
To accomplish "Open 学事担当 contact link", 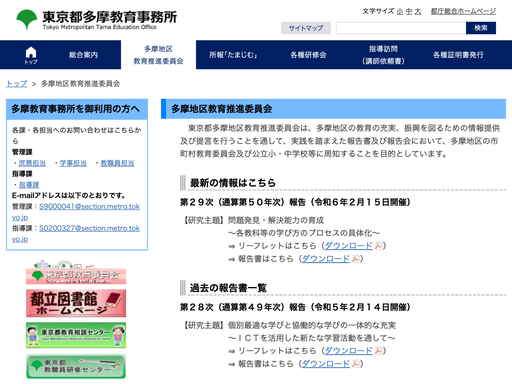I will pyautogui.click(x=73, y=163).
